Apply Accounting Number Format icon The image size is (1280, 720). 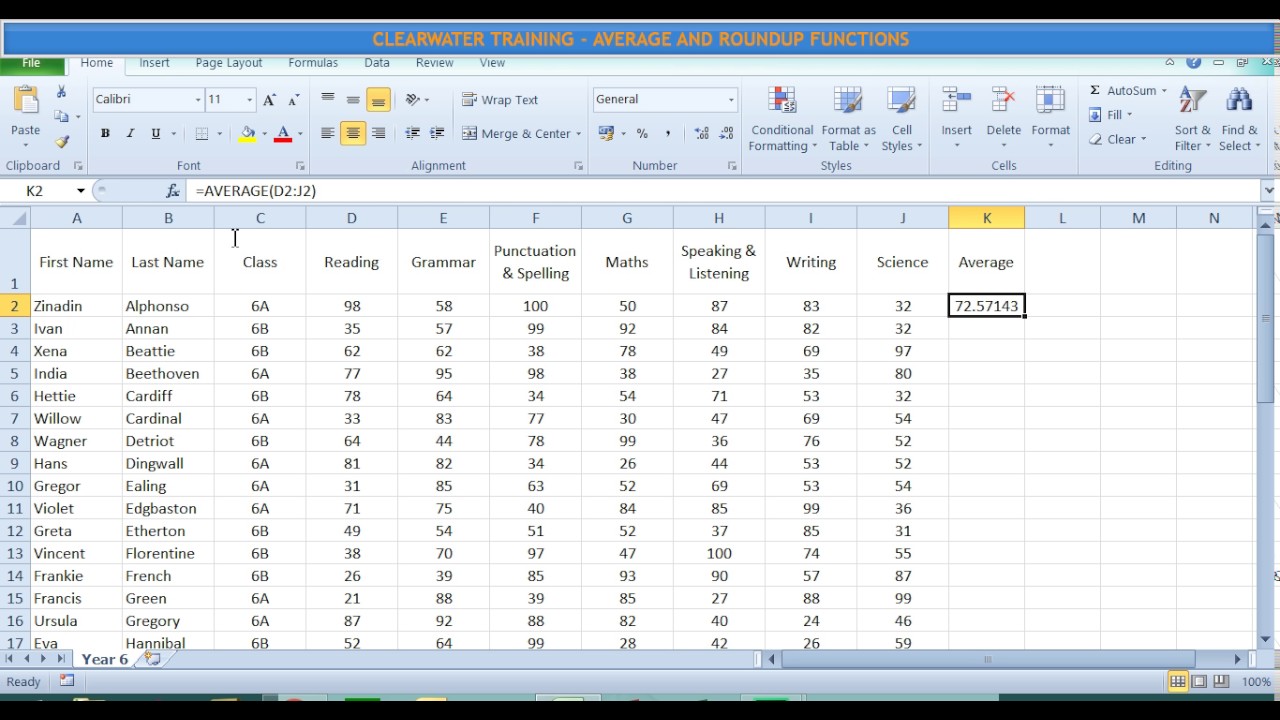pos(606,133)
